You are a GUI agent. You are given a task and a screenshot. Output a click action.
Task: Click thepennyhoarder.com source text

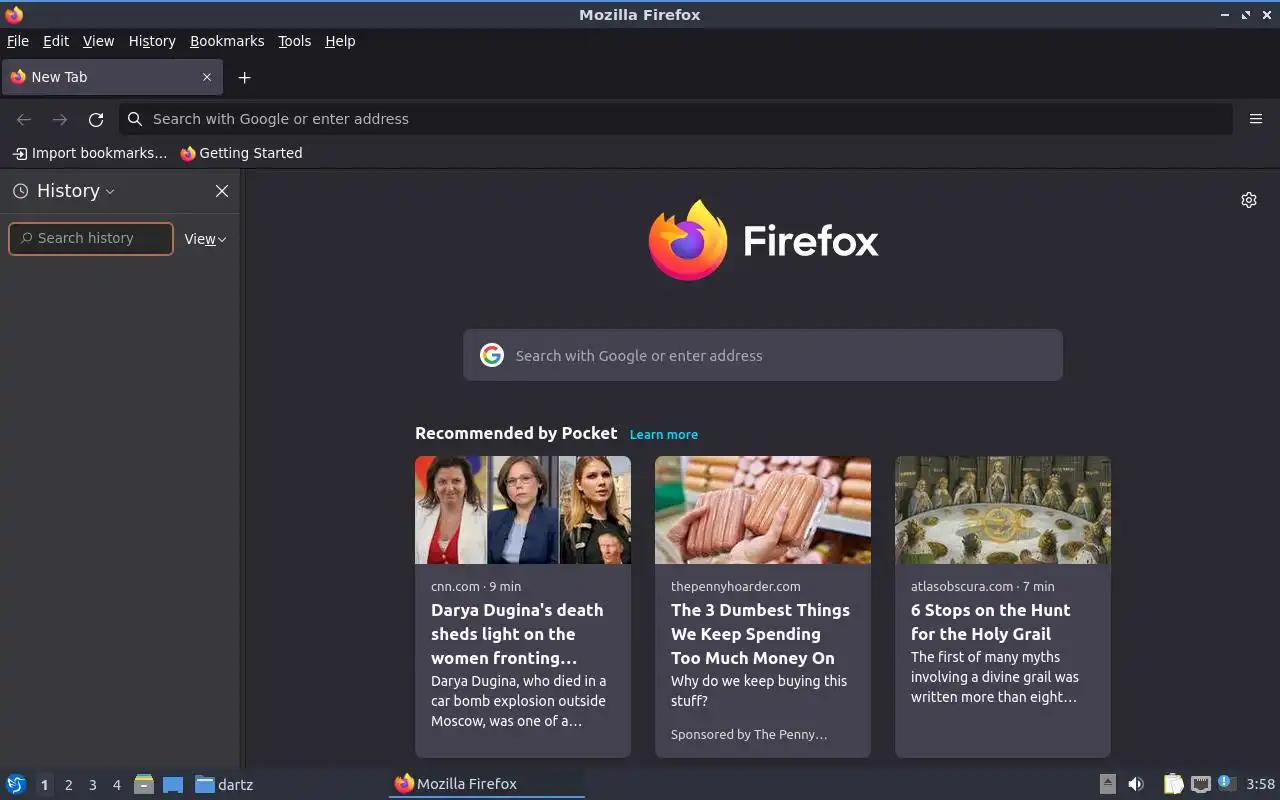736,586
